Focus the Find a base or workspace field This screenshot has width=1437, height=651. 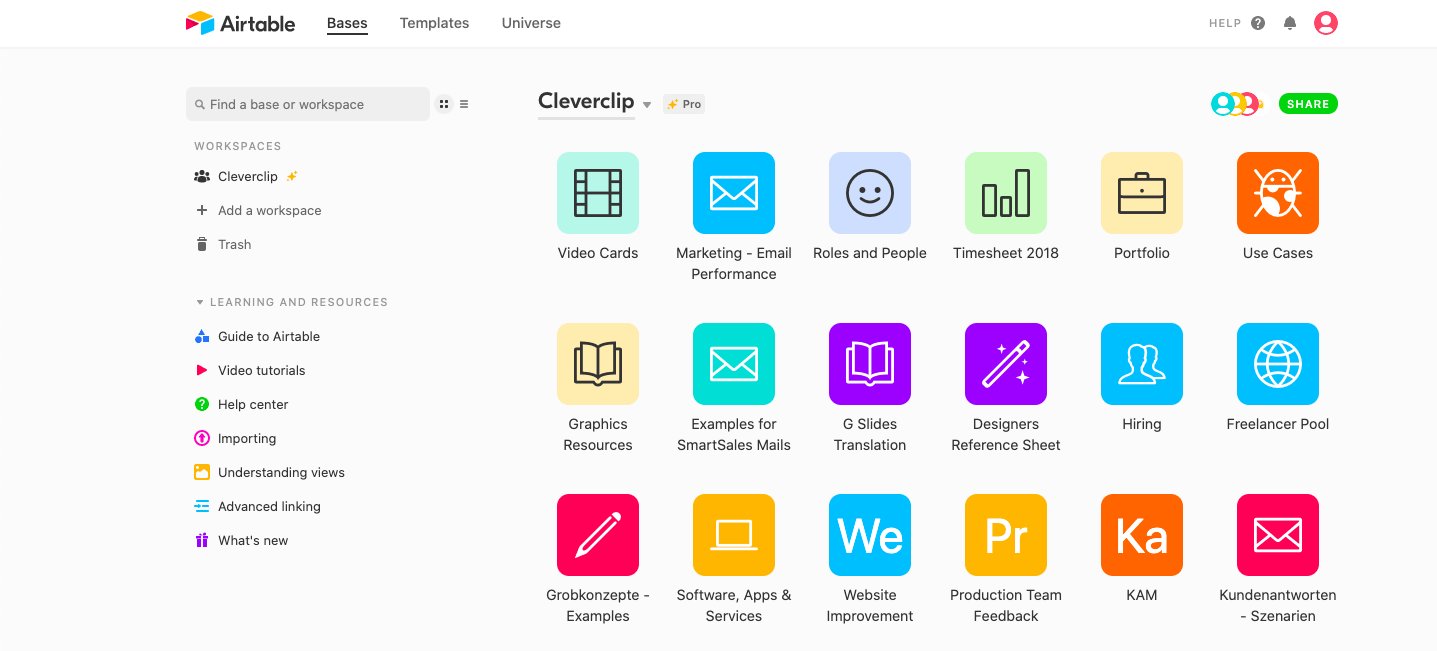point(308,104)
